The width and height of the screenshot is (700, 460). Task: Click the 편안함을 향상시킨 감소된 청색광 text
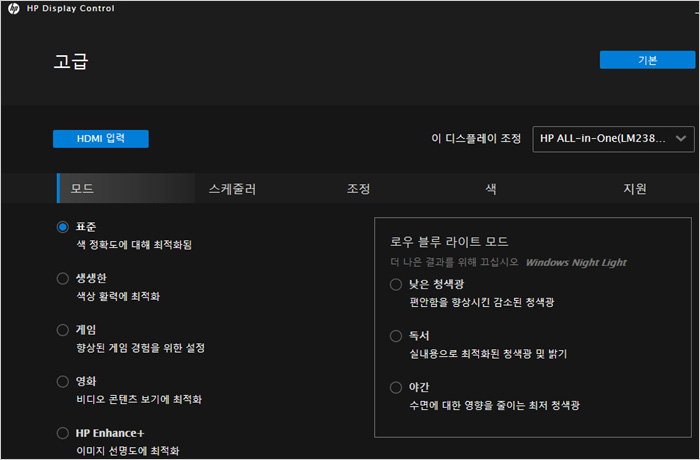pos(482,302)
